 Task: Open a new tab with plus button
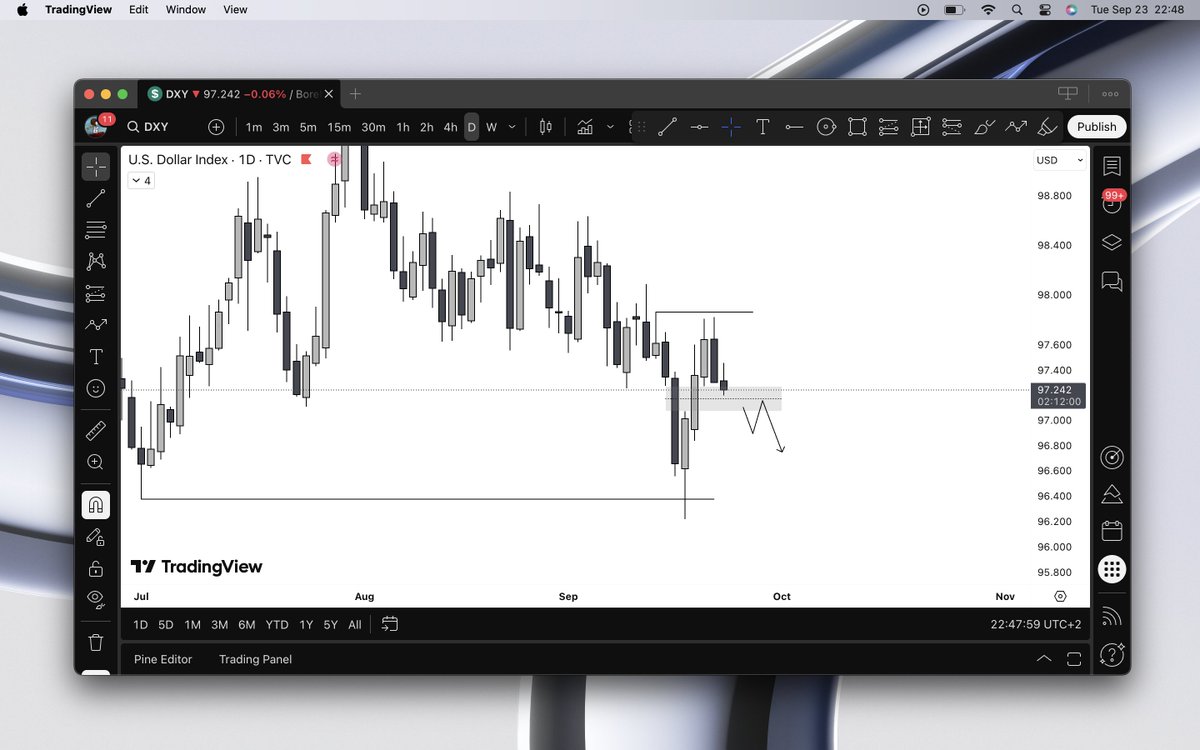point(355,94)
